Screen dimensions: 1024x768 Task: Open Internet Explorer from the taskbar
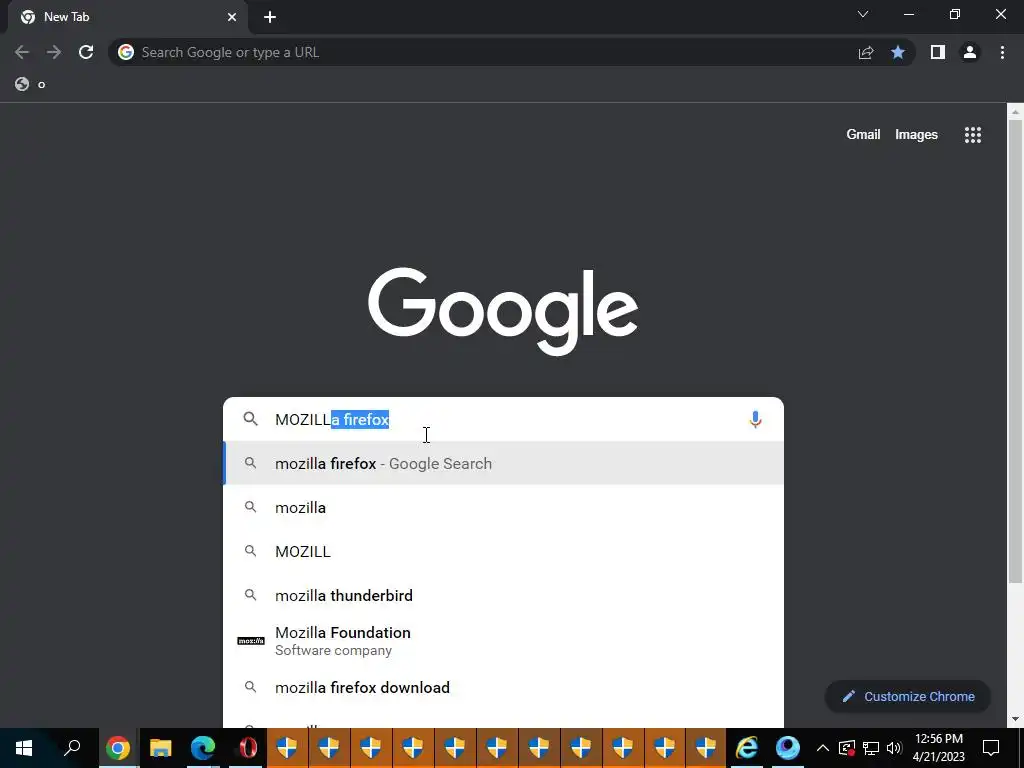click(x=746, y=748)
